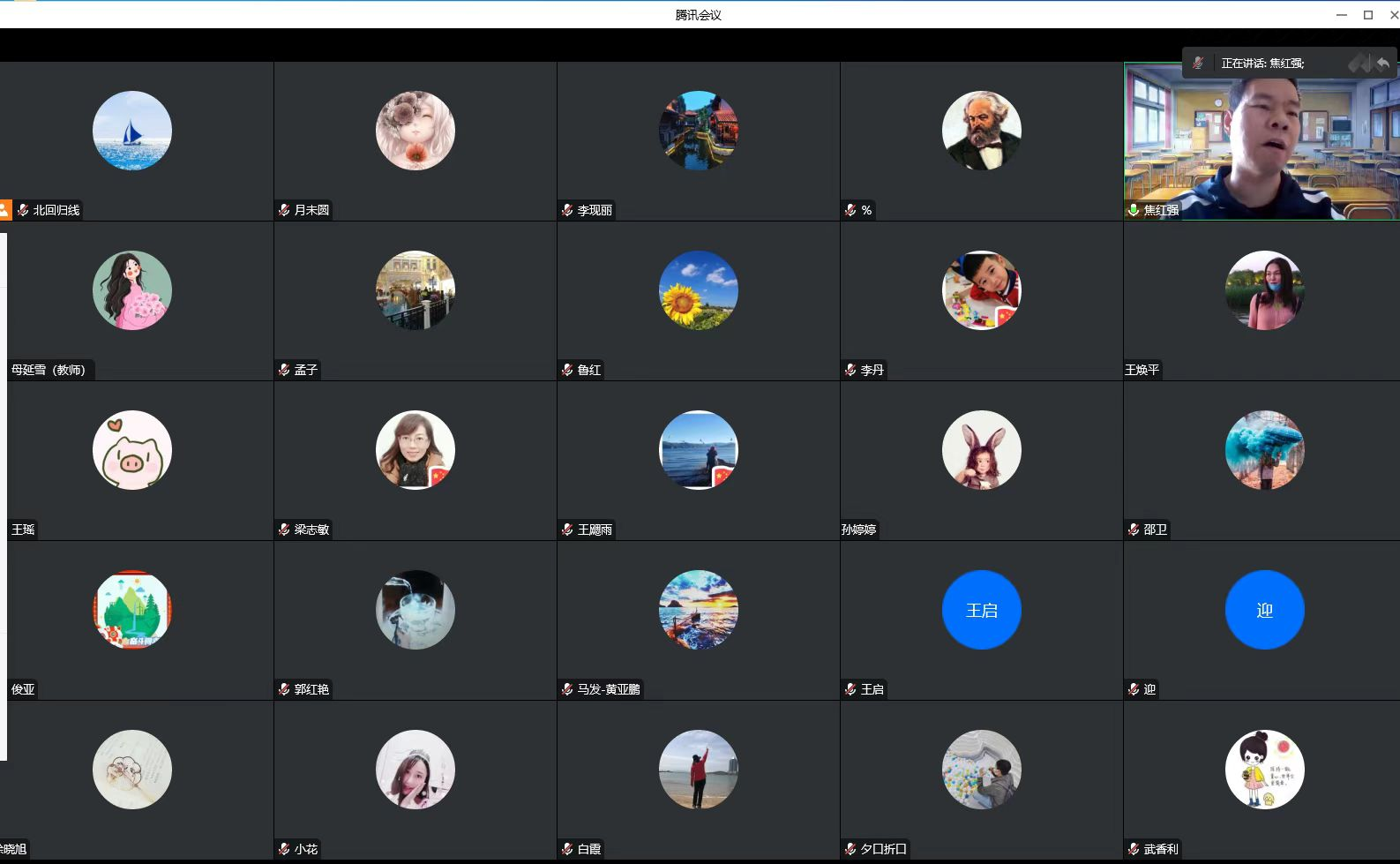Click the muted microphone icon in speaking bar
Screen dimensions: 1400x864
coord(1198,63)
